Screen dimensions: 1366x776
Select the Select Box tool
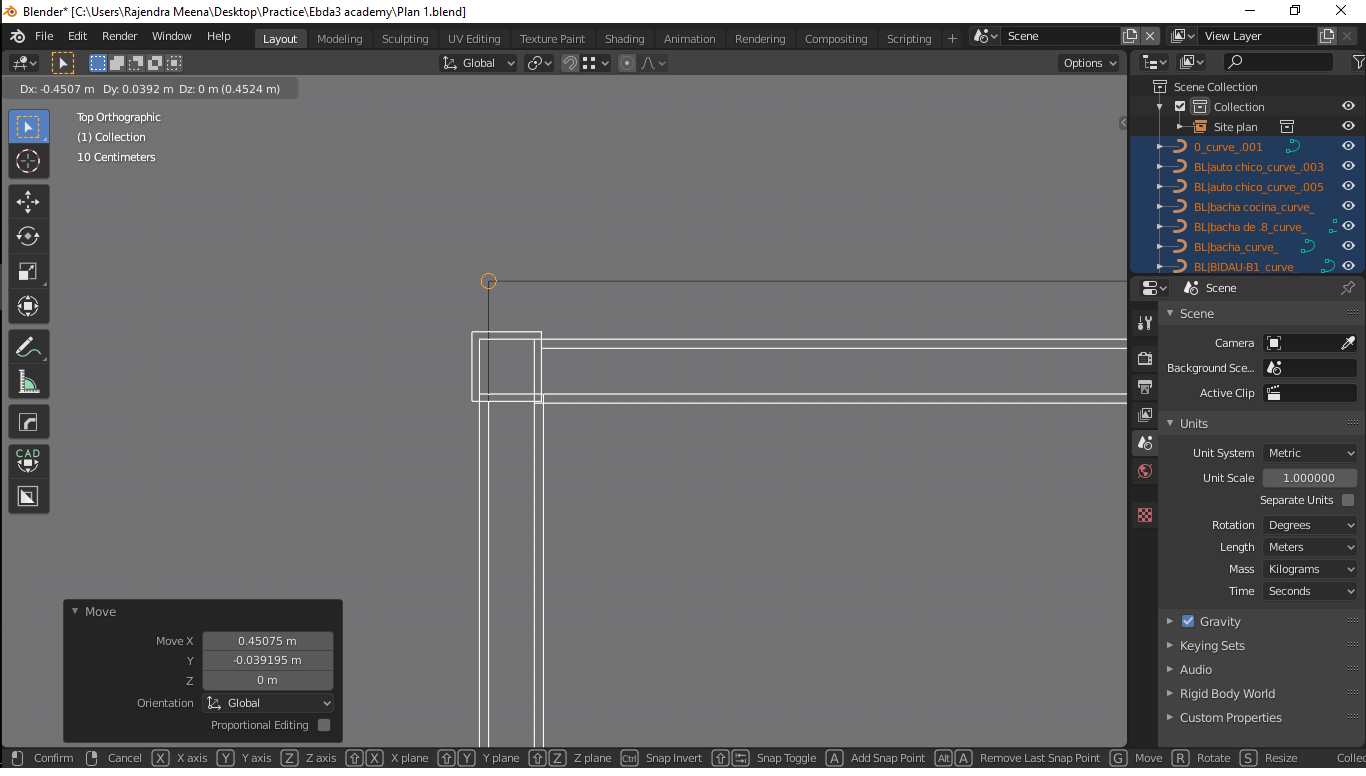pyautogui.click(x=28, y=127)
